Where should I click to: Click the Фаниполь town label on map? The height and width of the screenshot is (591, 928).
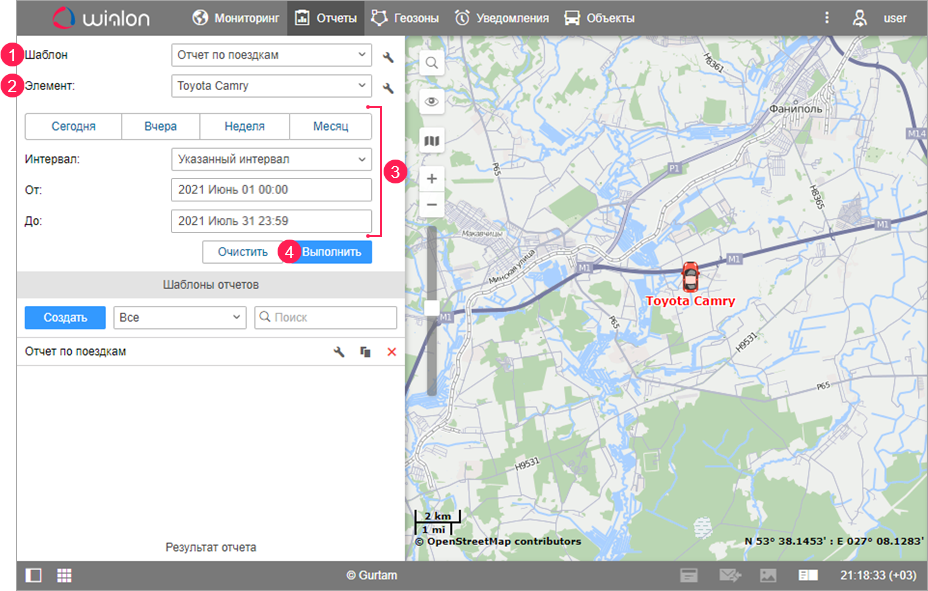coord(795,109)
